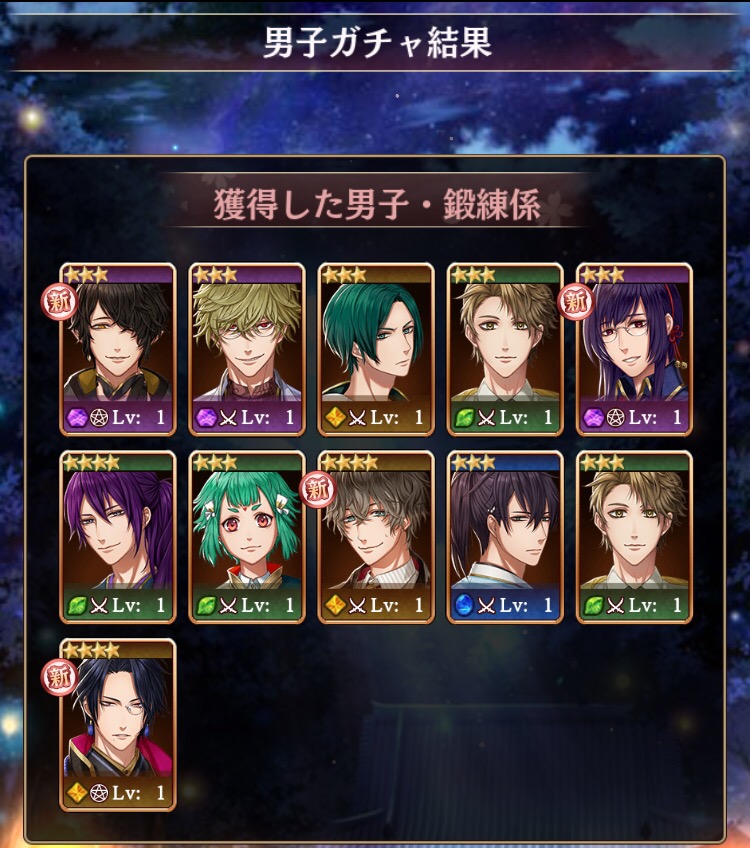The image size is (750, 848).
Task: Open the purple ponytail four-star card
Action: click(x=117, y=537)
